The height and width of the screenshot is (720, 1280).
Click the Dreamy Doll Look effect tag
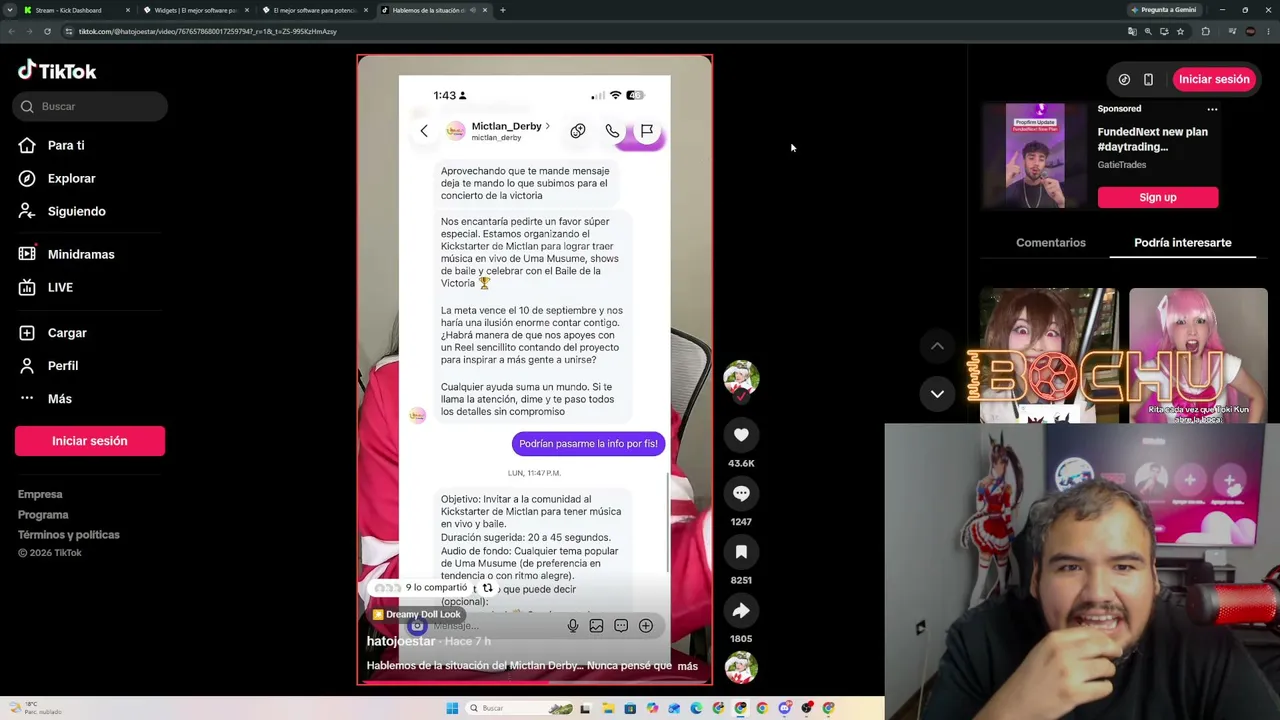(x=416, y=615)
